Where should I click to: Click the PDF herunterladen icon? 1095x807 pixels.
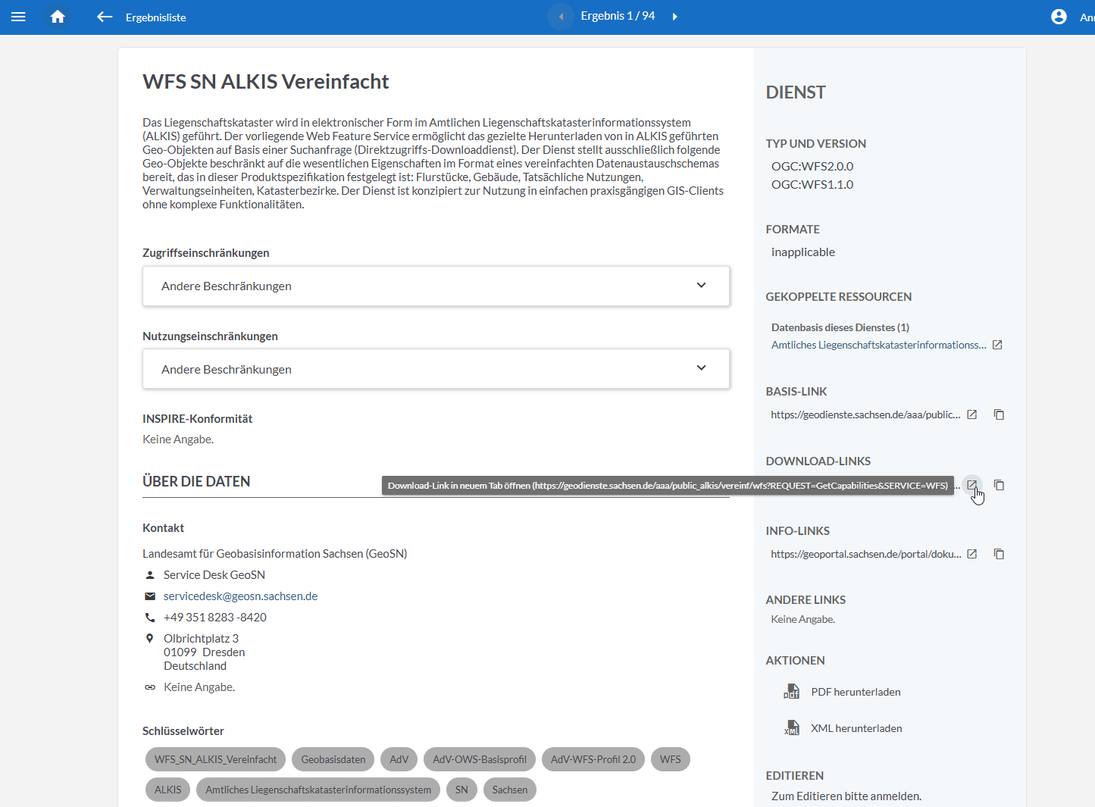pyautogui.click(x=790, y=691)
